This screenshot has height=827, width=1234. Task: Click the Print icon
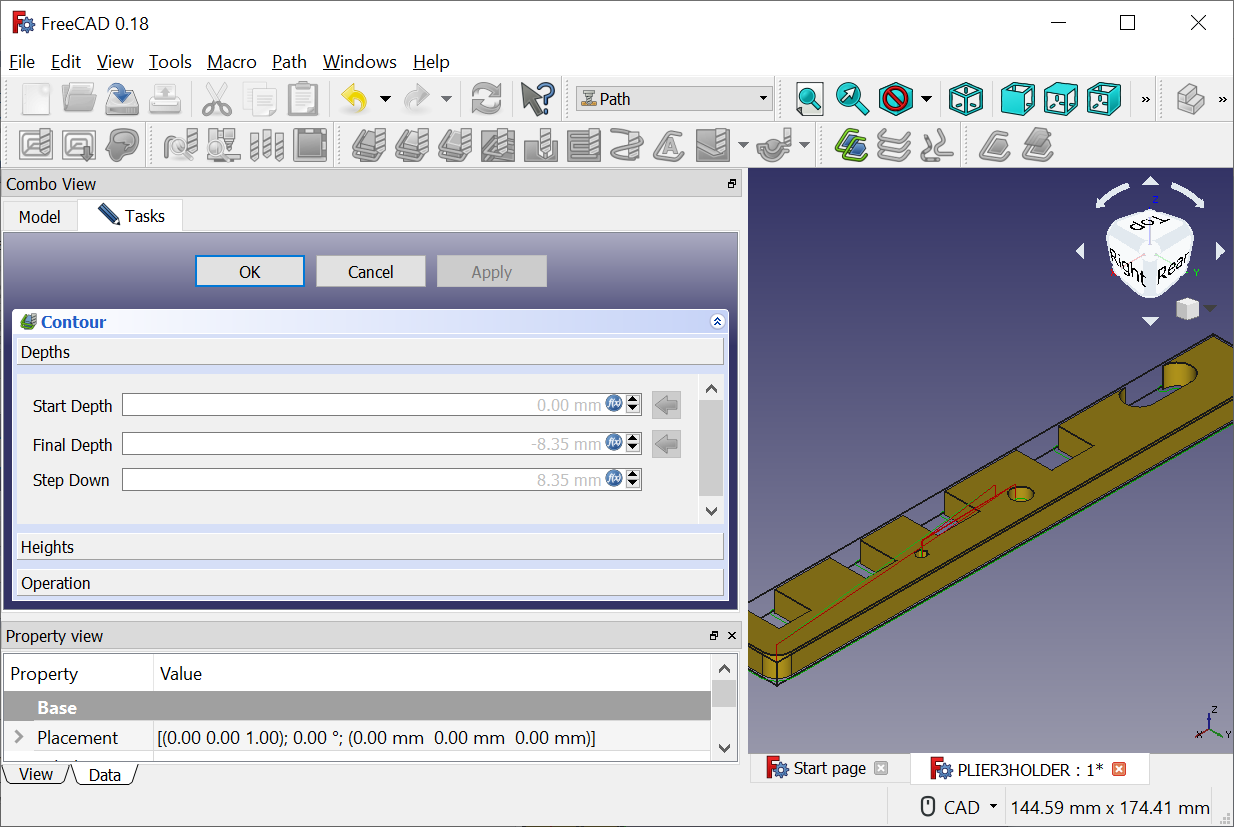[165, 99]
